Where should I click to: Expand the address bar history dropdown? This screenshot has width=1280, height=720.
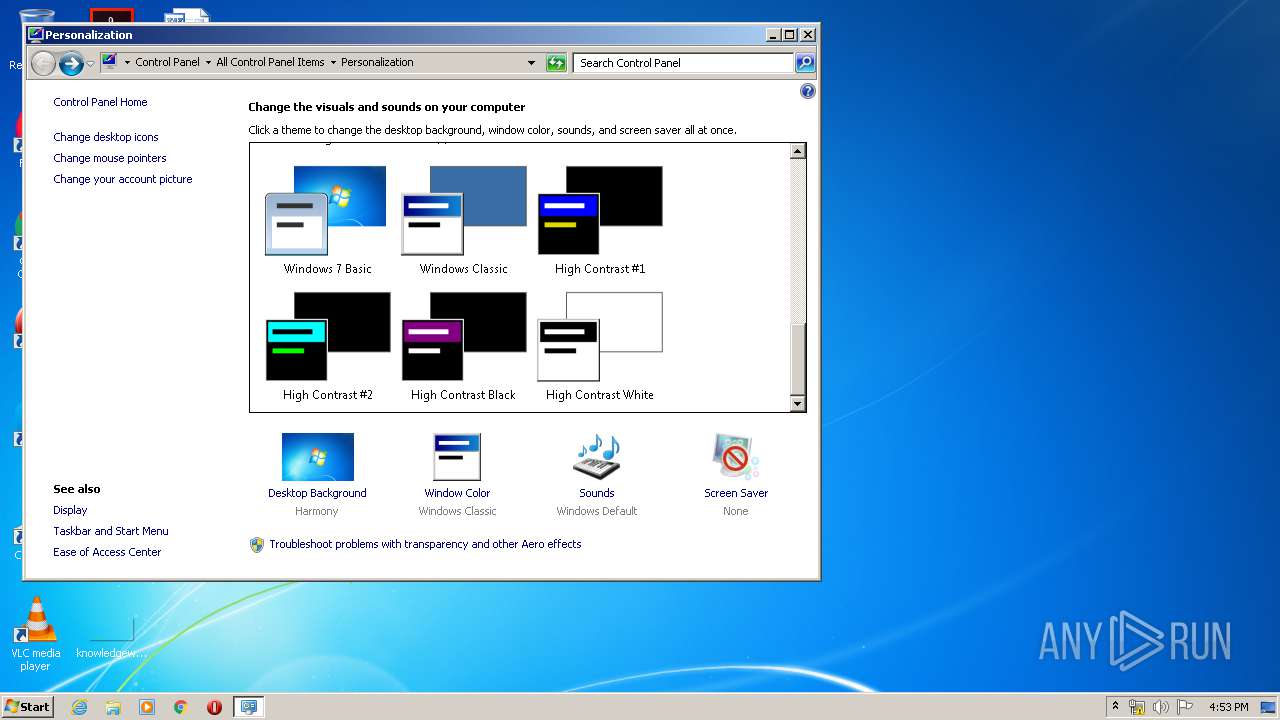(x=531, y=63)
